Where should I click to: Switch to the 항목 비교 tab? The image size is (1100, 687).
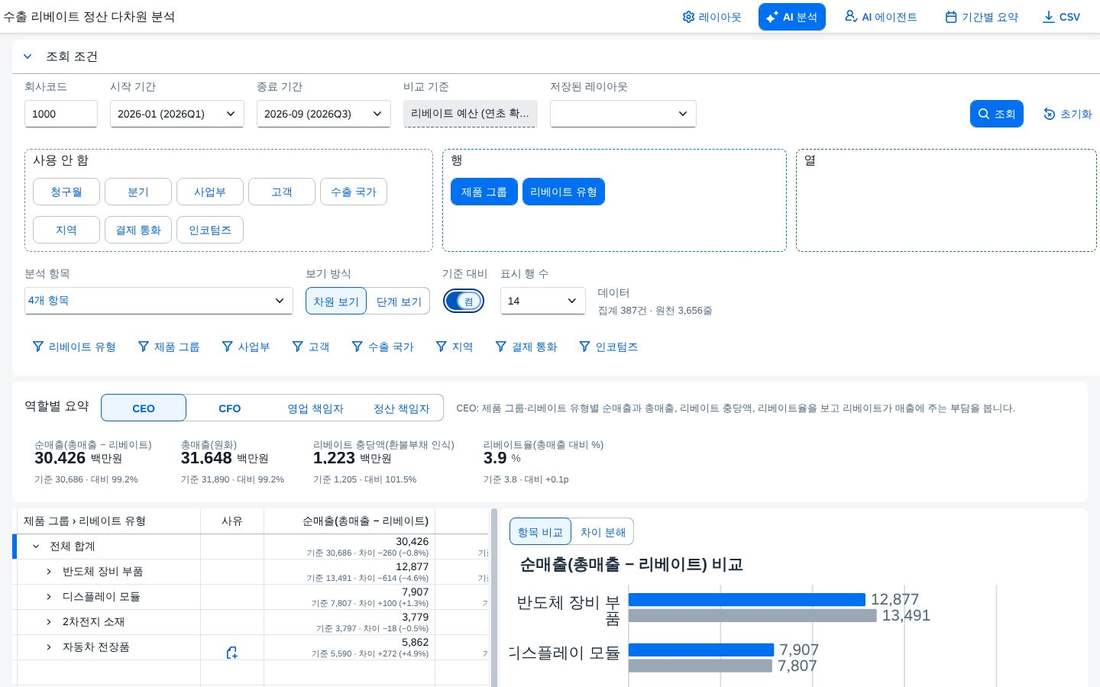pyautogui.click(x=540, y=532)
